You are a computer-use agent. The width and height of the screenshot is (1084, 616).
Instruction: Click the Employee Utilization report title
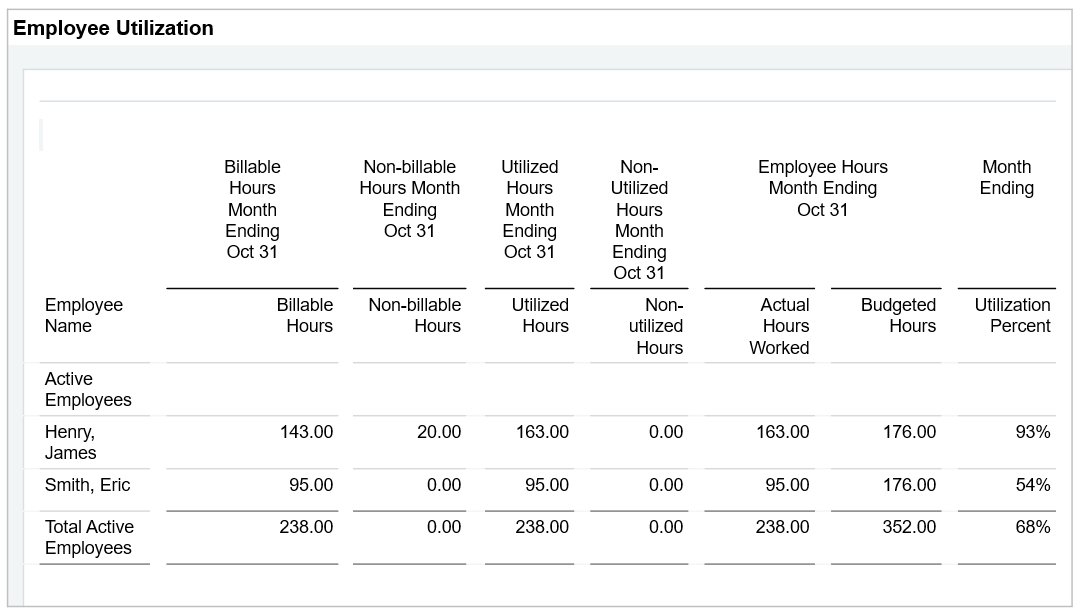pyautogui.click(x=113, y=28)
